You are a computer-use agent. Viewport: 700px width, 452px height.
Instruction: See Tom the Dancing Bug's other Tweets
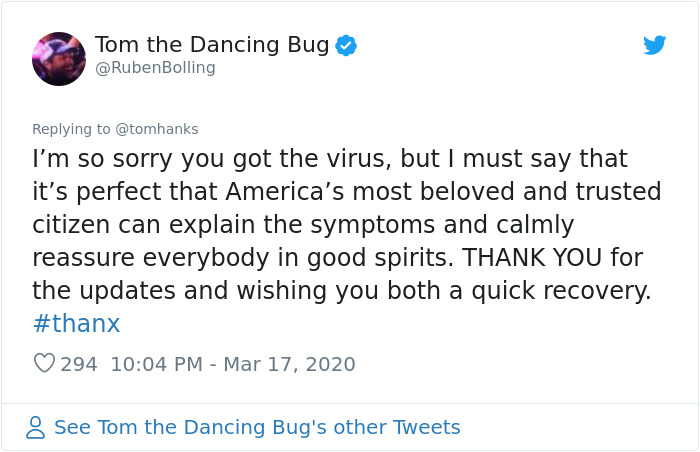[x=257, y=428]
